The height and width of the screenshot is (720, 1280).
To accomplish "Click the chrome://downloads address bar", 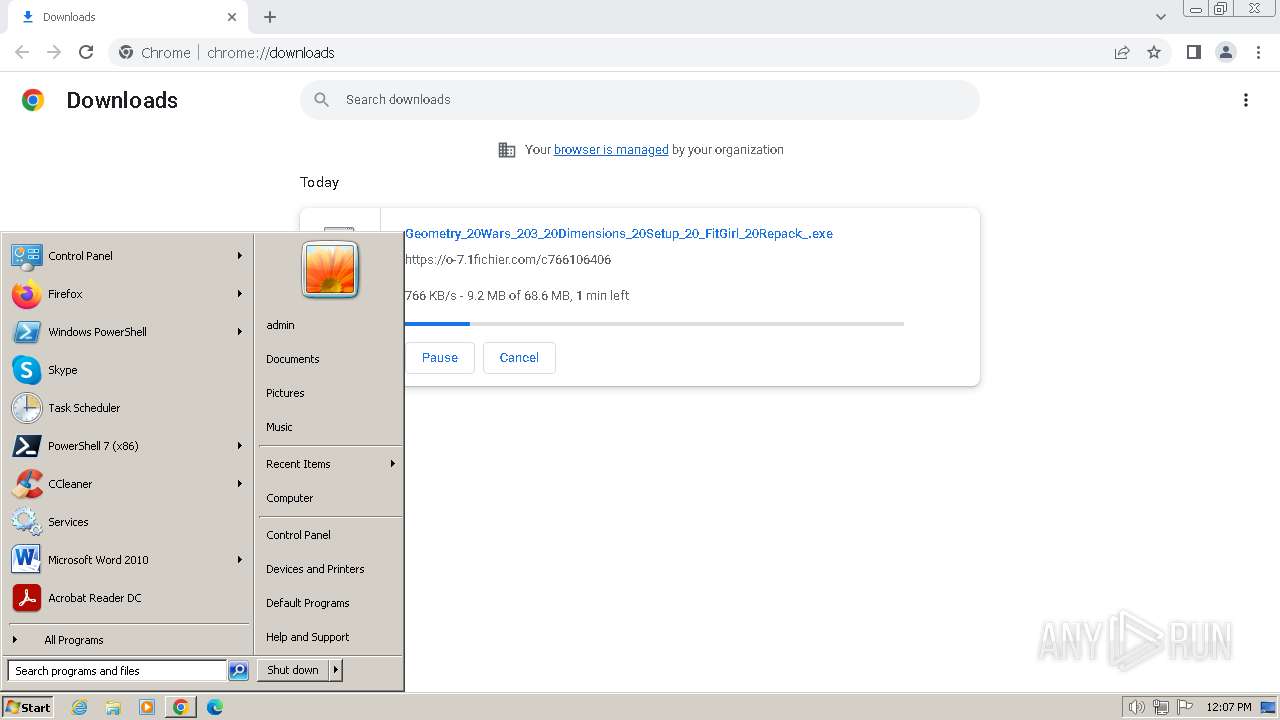I will click(640, 52).
